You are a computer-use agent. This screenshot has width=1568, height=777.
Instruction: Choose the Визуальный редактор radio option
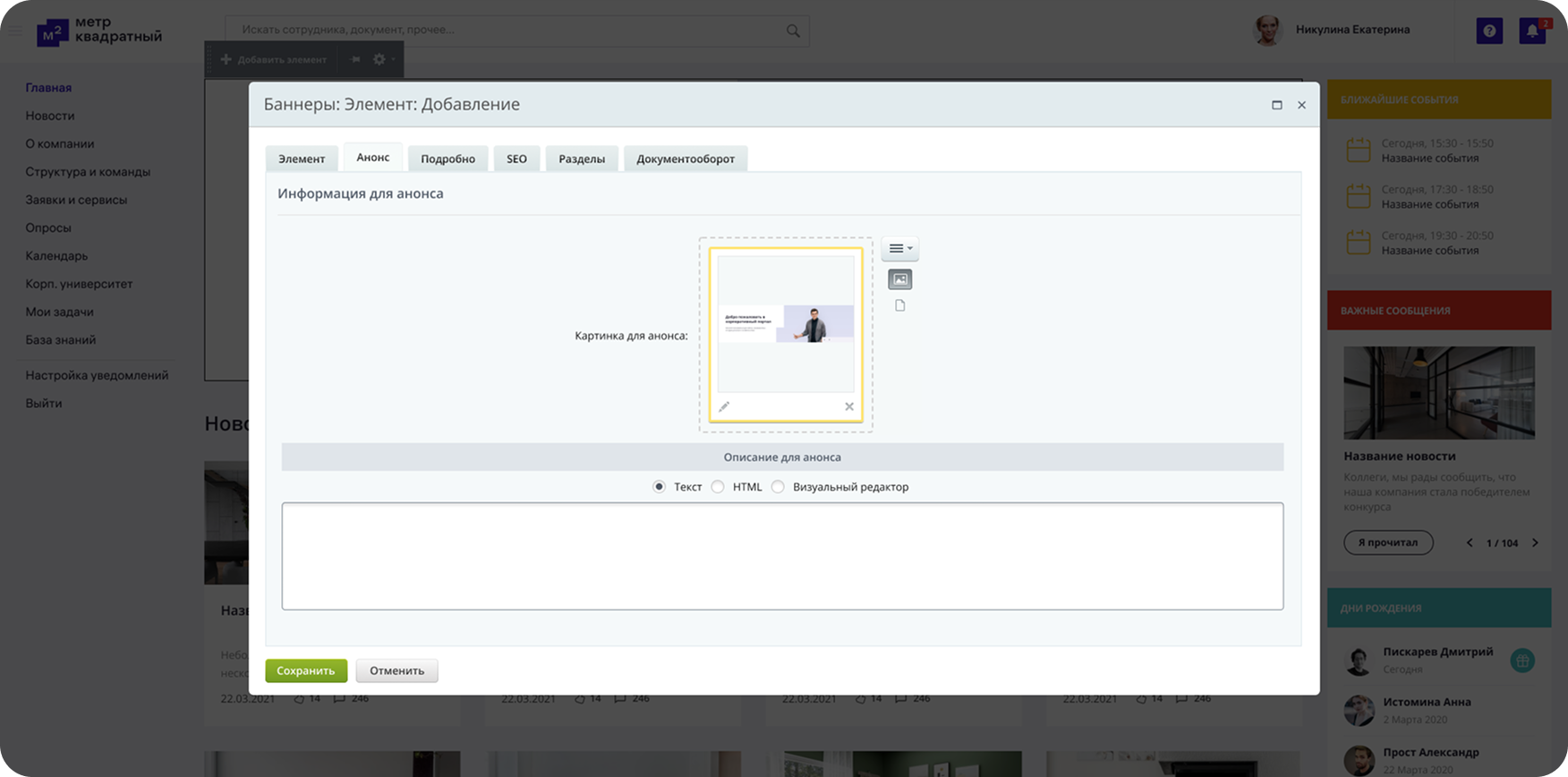778,487
